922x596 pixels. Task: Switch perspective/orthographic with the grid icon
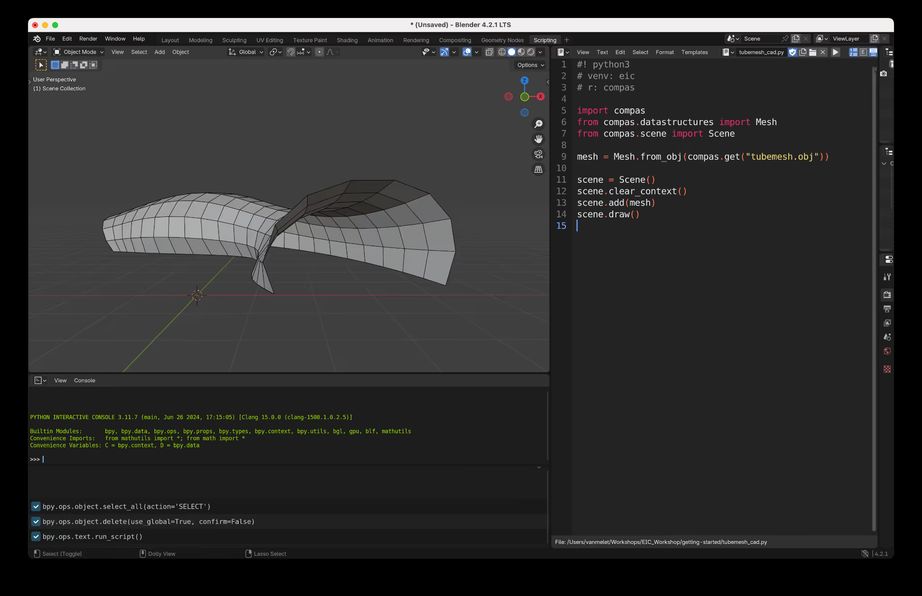pos(538,169)
